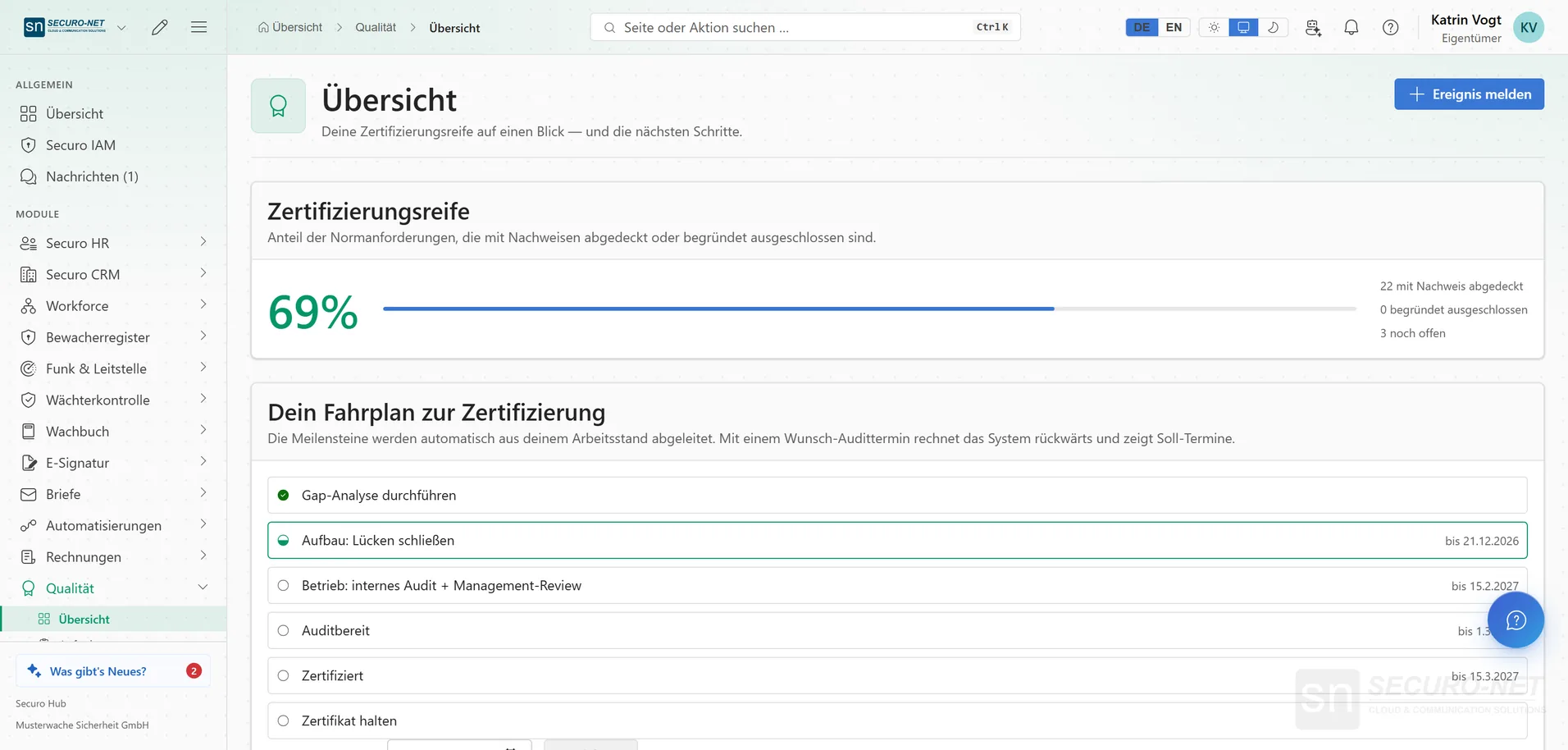Open the help question mark icon

click(x=1391, y=27)
